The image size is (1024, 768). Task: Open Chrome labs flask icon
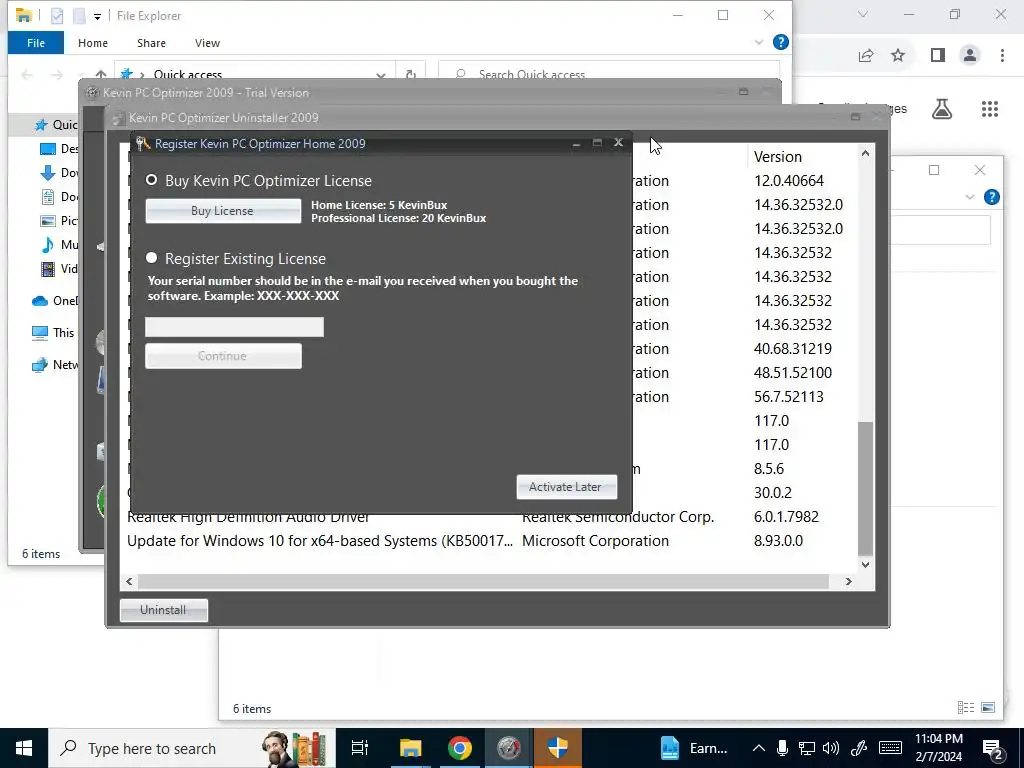[x=942, y=109]
